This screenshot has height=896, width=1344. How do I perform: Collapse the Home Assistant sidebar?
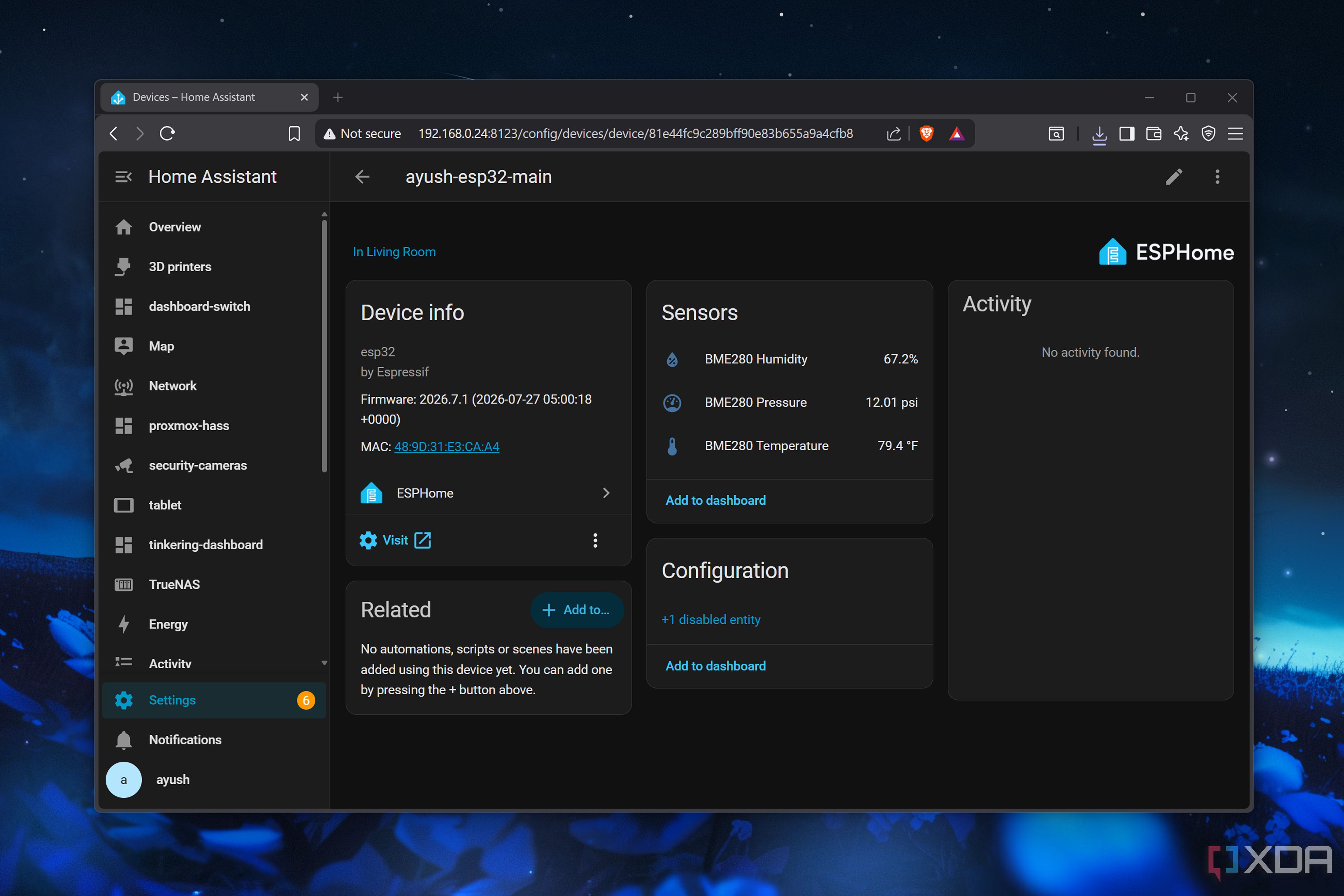pos(124,177)
